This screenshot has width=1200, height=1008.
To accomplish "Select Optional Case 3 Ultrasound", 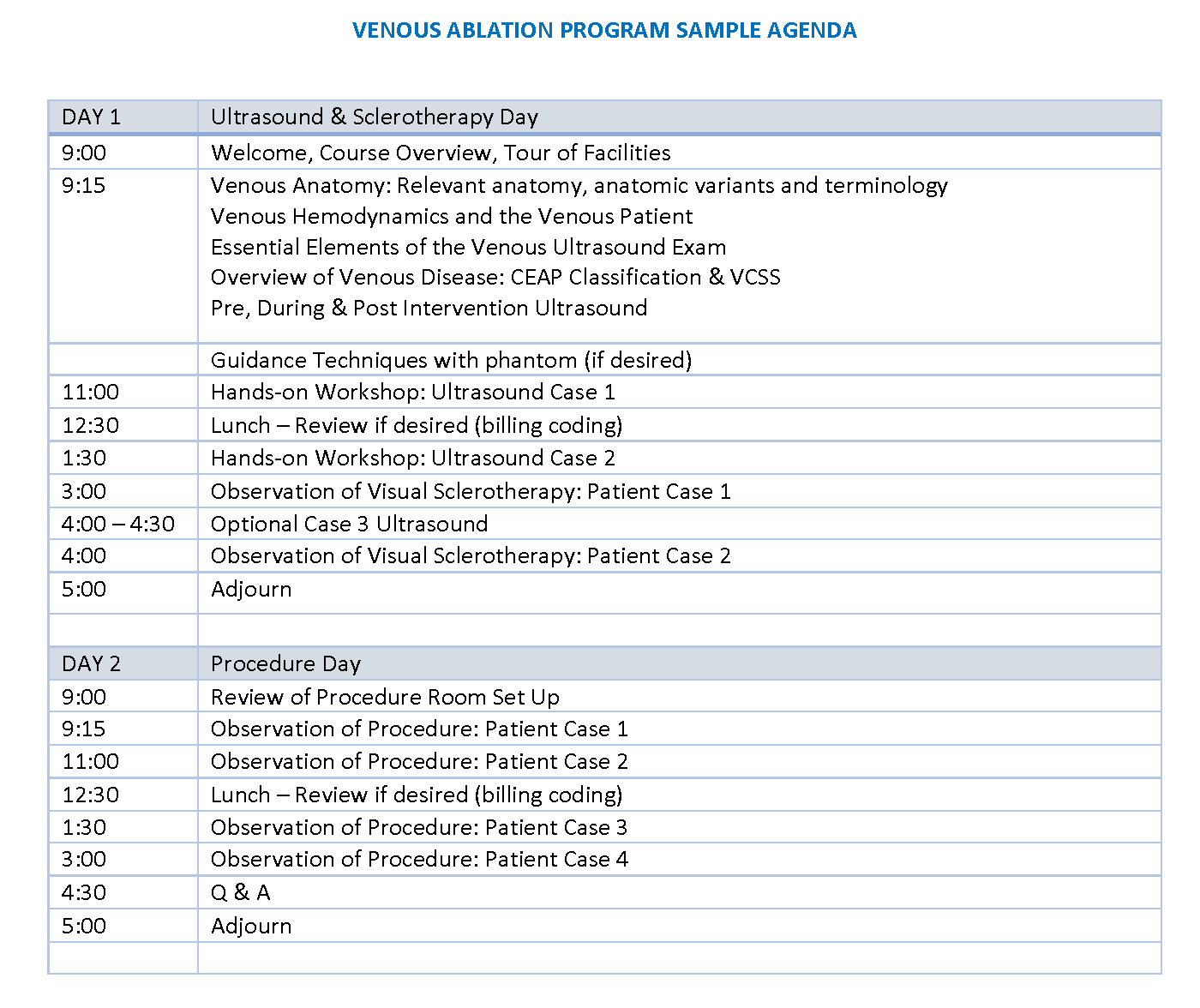I will point(349,524).
